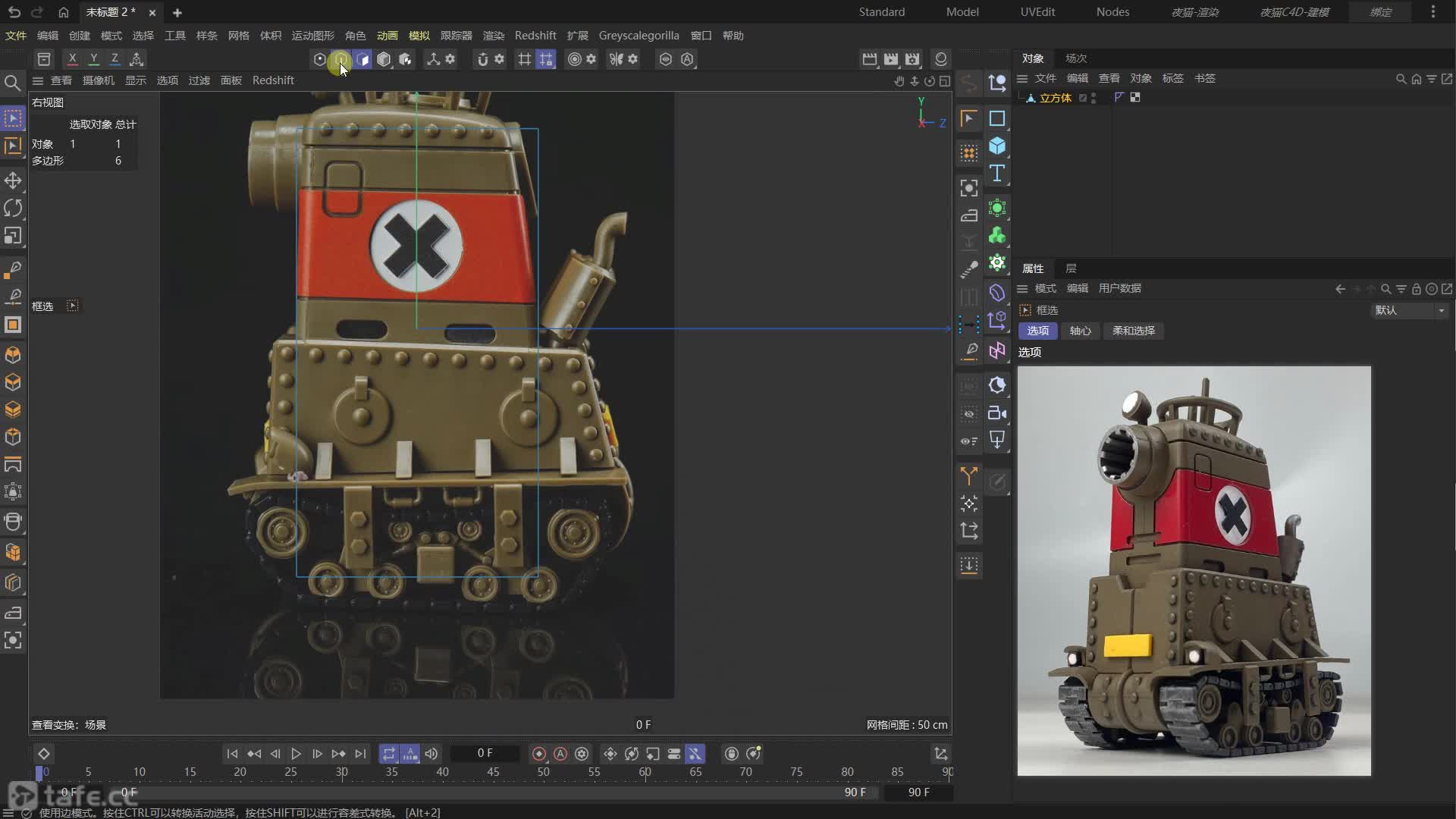Toggle X axis lock
Image resolution: width=1456 pixels, height=819 pixels.
72,59
